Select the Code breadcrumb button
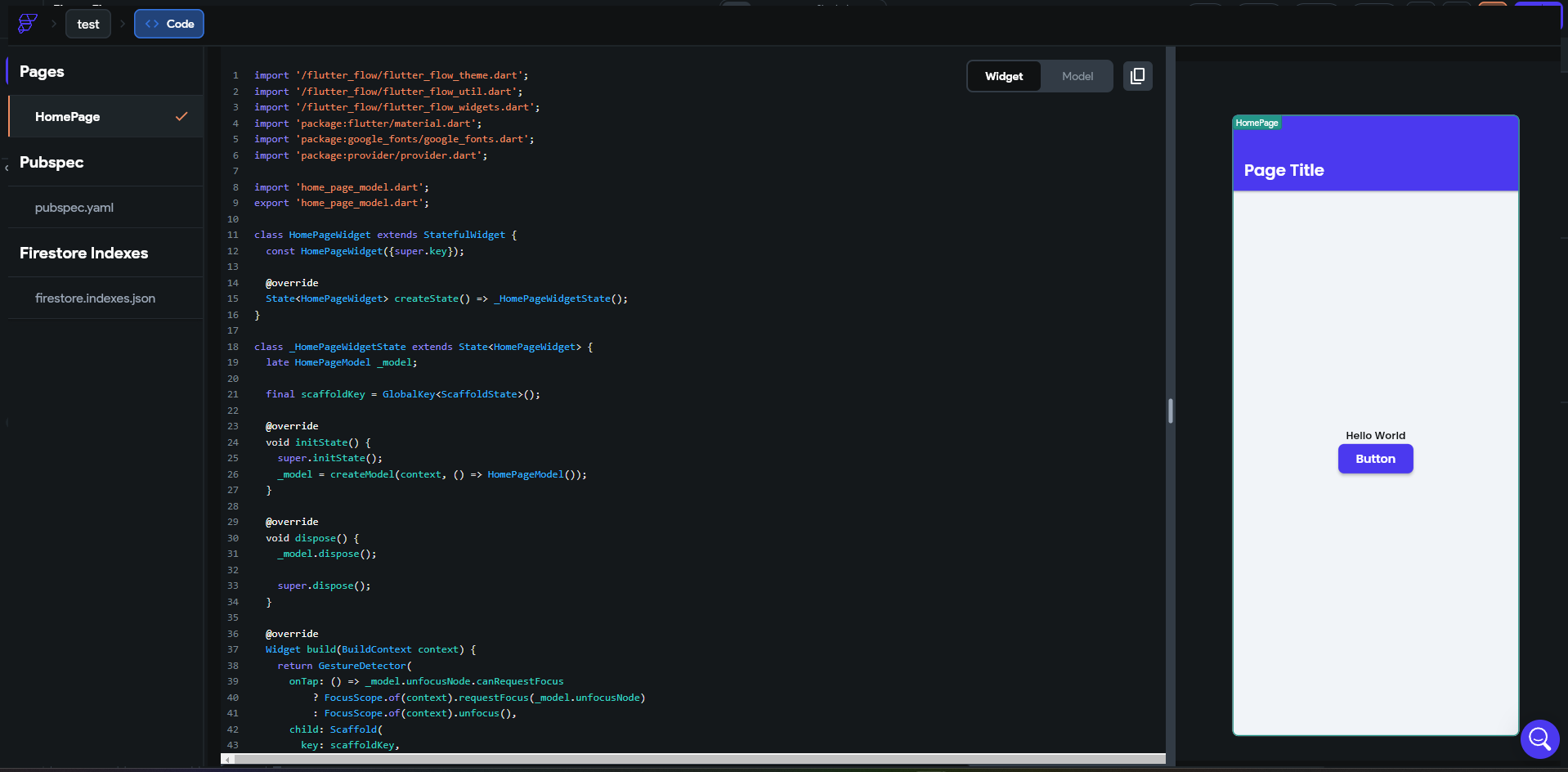Screen dimensions: 1568x772 click(x=169, y=24)
